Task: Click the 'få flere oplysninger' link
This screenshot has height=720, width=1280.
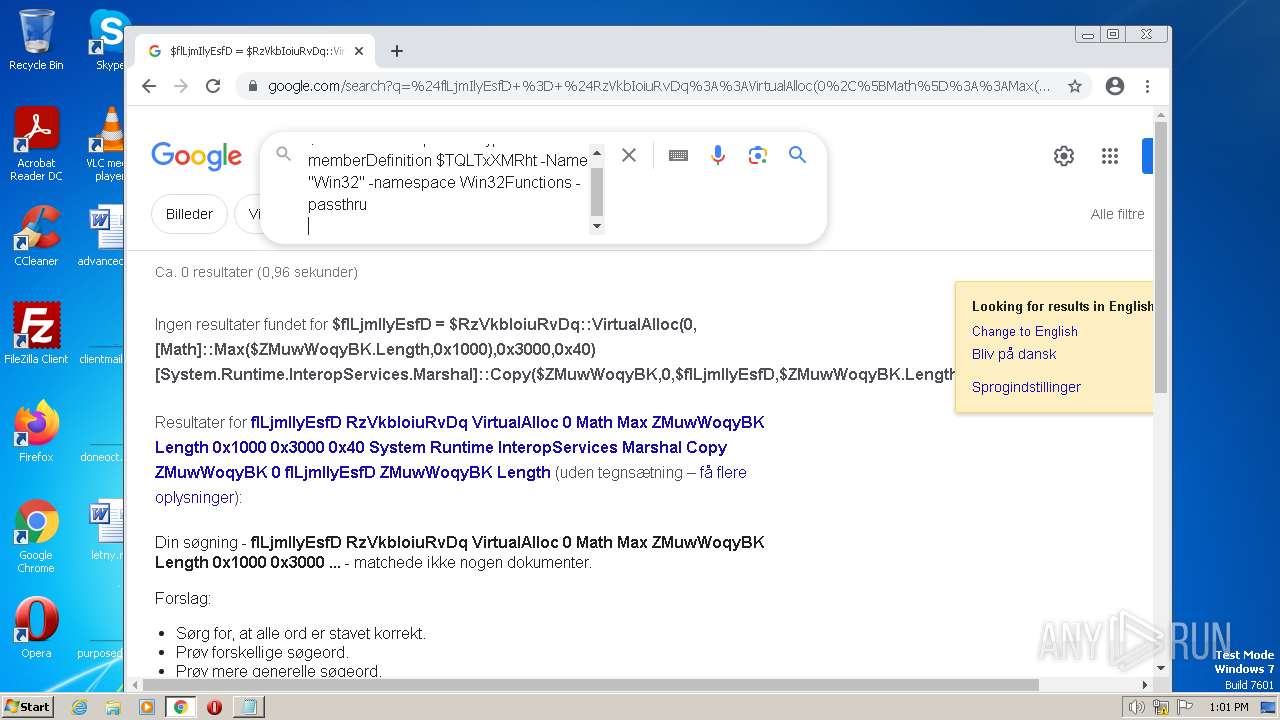Action: 451,485
